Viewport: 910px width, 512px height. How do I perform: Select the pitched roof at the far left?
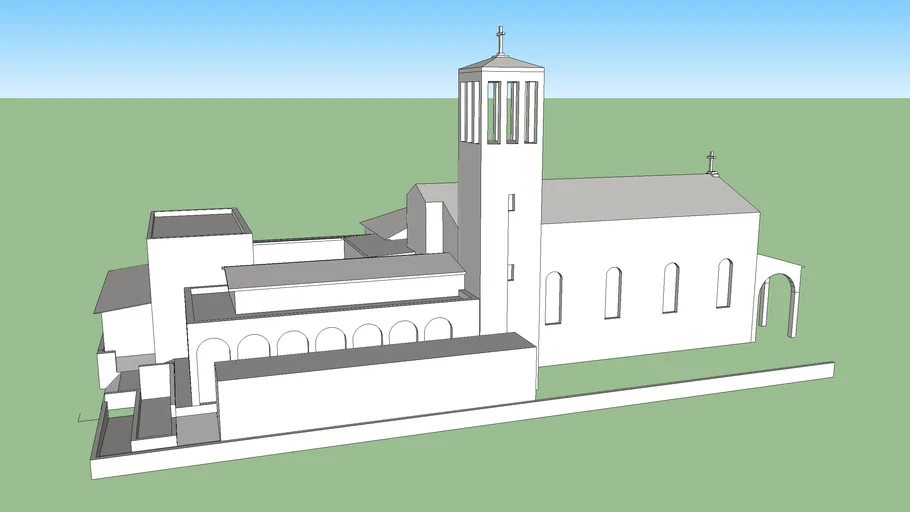[120, 290]
